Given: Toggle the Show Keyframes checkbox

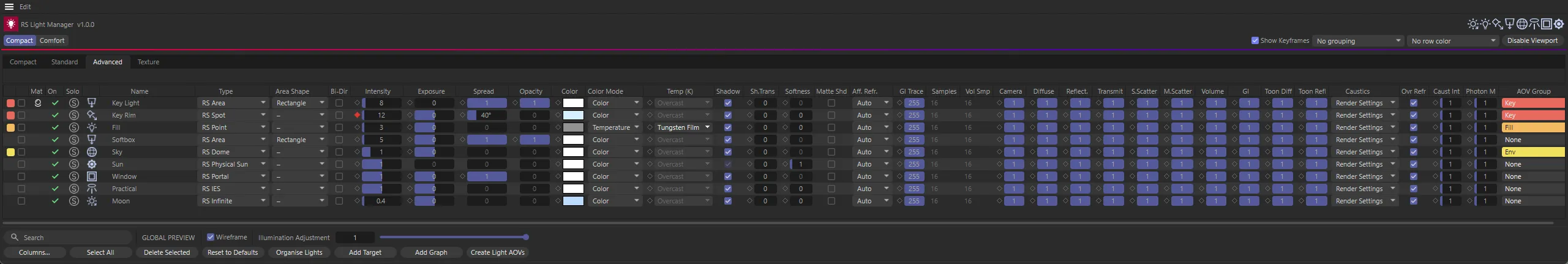Looking at the screenshot, I should (1255, 40).
